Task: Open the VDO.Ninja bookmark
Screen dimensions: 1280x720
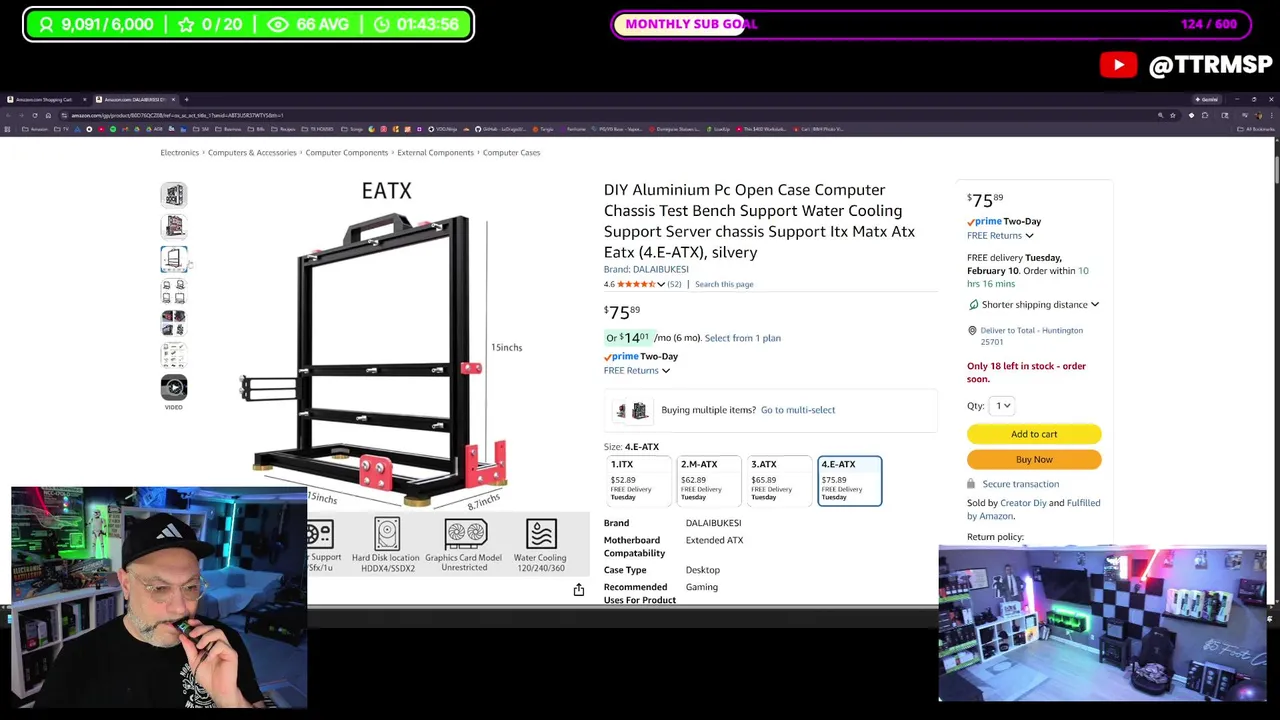Action: coord(442,129)
